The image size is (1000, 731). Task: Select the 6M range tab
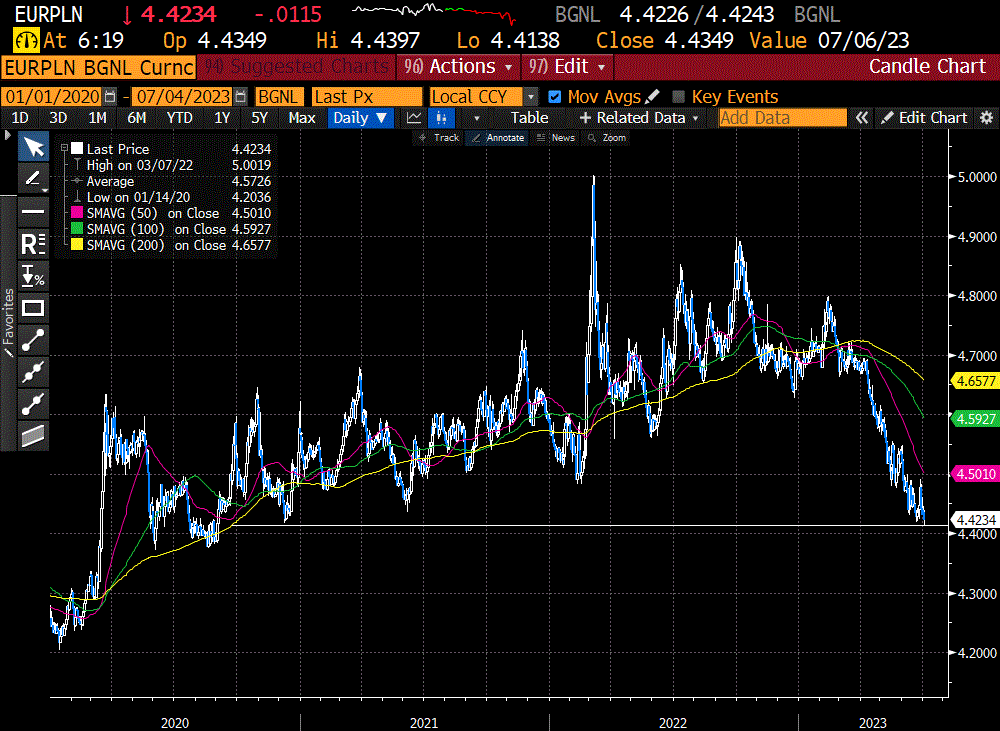[x=136, y=118]
